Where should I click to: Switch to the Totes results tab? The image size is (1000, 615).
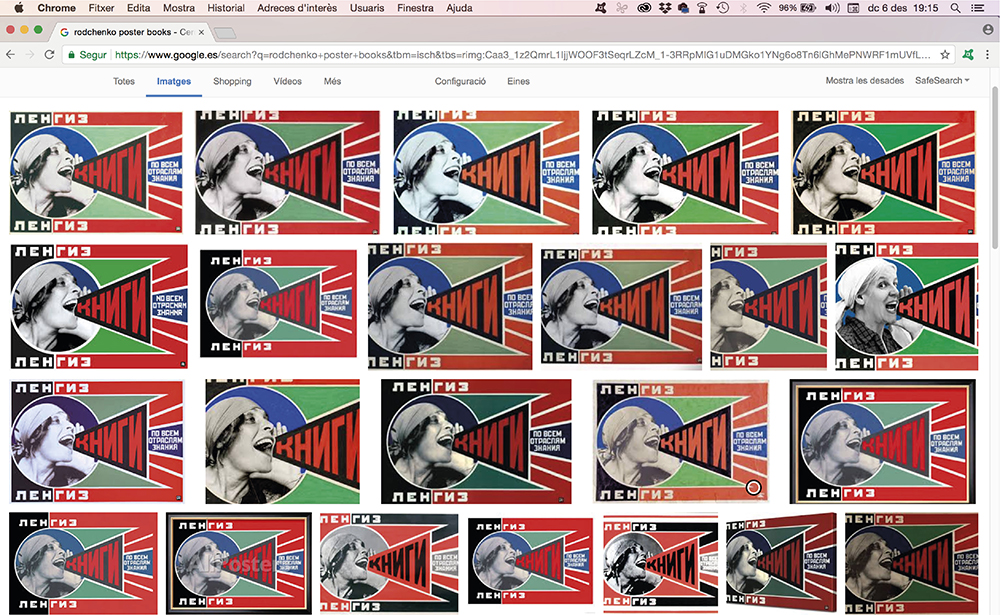pyautogui.click(x=124, y=81)
